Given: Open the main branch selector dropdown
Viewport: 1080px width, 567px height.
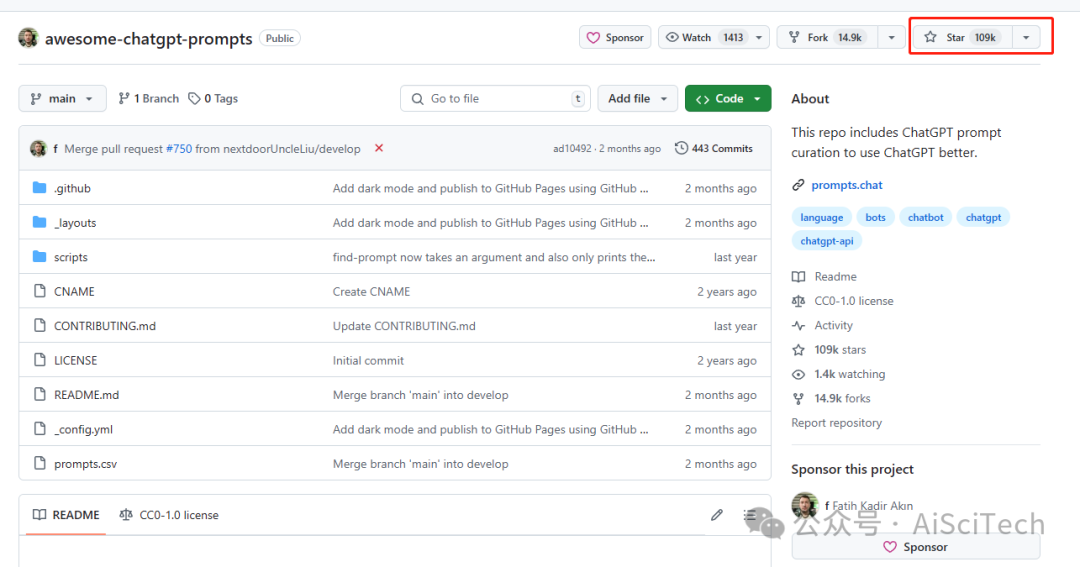Looking at the screenshot, I should (x=62, y=99).
